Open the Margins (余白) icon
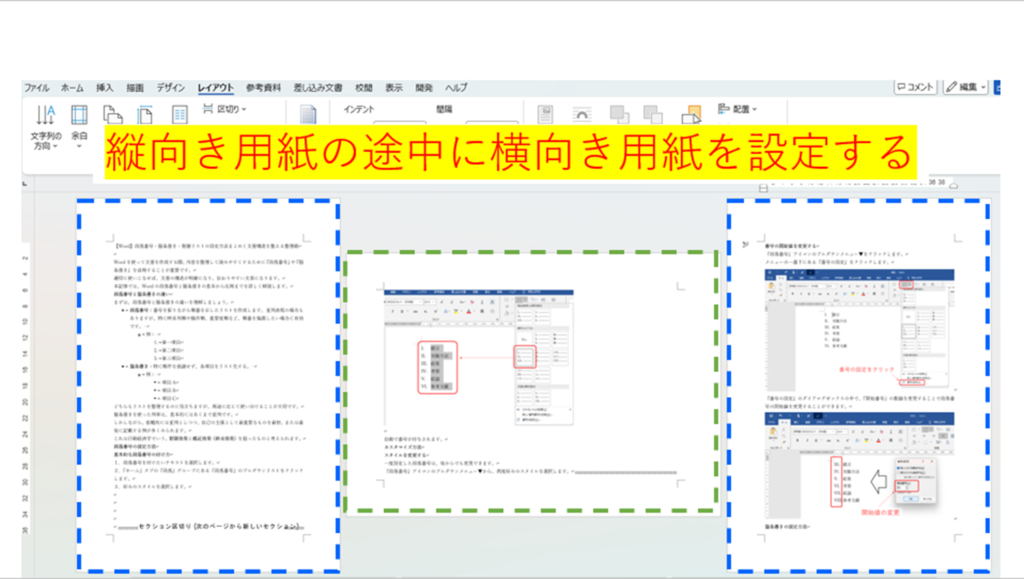This screenshot has width=1024, height=579. click(79, 118)
